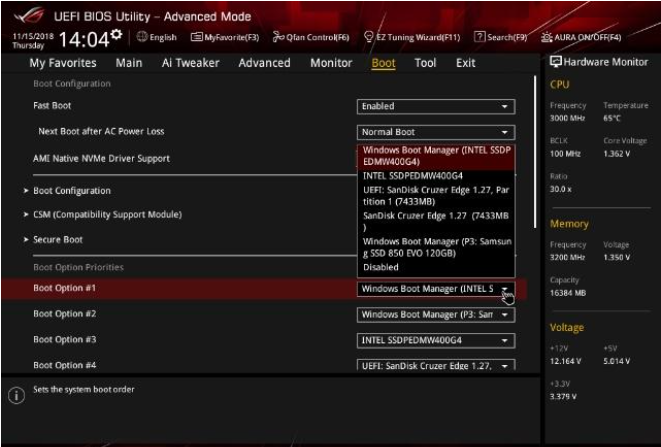Open Qfan Control(F6)
This screenshot has width=661, height=447.
click(311, 37)
